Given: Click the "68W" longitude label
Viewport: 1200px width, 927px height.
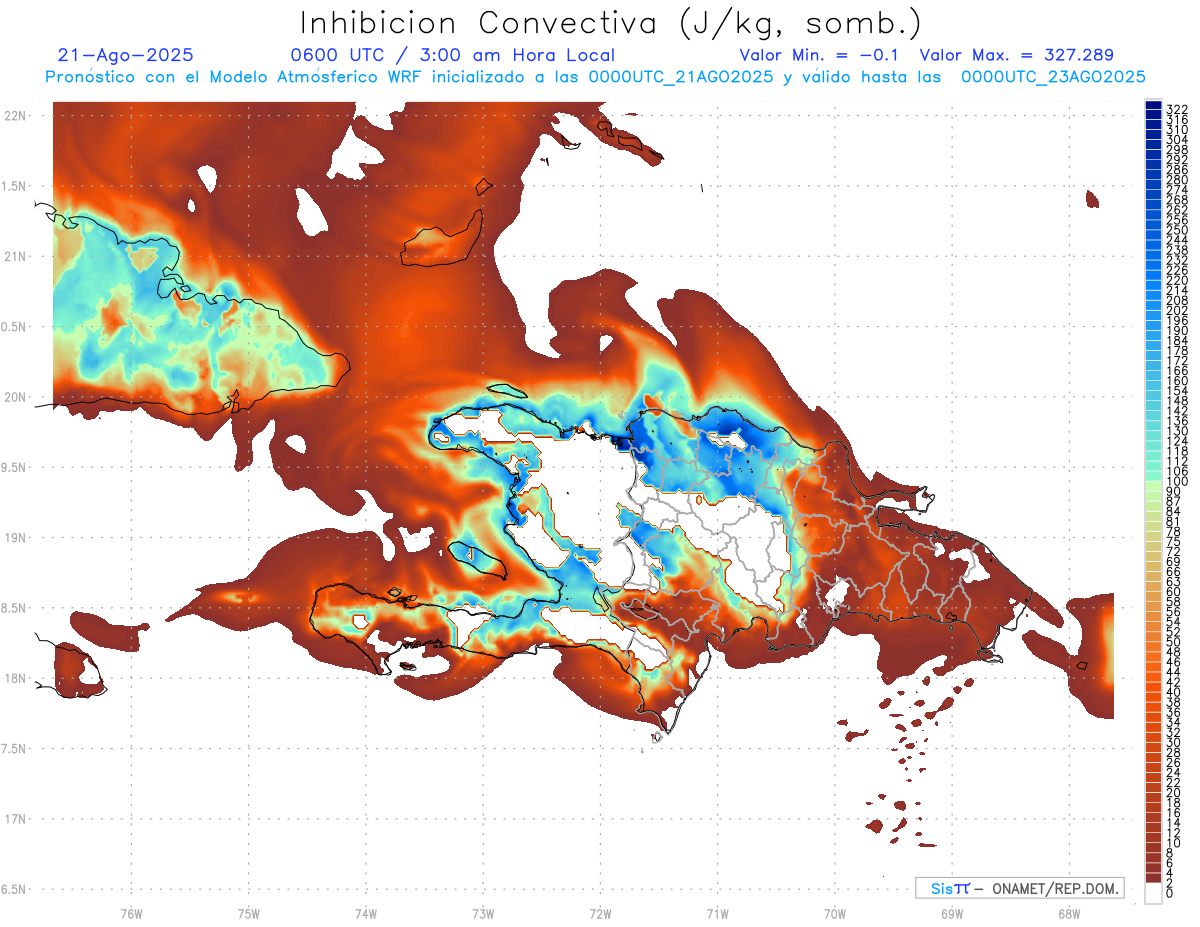Looking at the screenshot, I should click(x=1069, y=914).
